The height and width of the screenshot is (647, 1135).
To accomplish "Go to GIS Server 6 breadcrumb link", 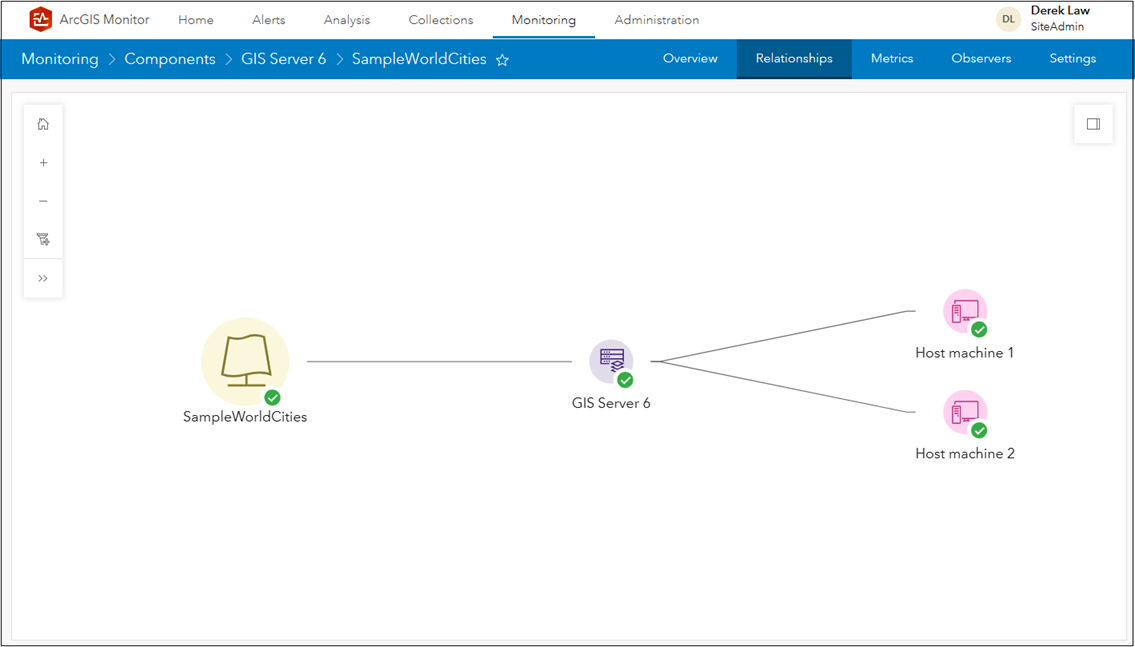I will (x=284, y=59).
